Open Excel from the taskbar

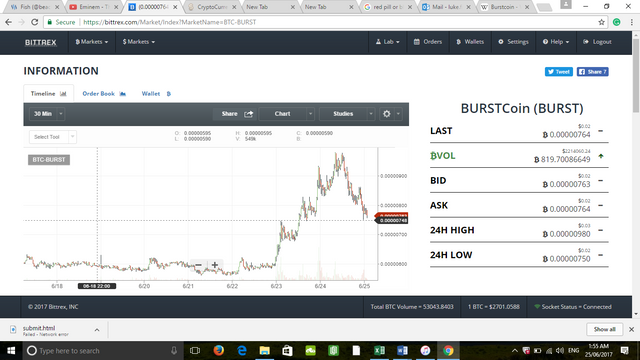coord(379,351)
